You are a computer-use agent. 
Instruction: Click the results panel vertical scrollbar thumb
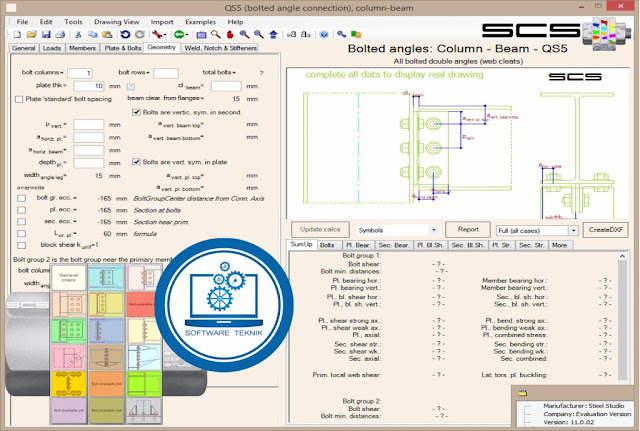click(622, 320)
